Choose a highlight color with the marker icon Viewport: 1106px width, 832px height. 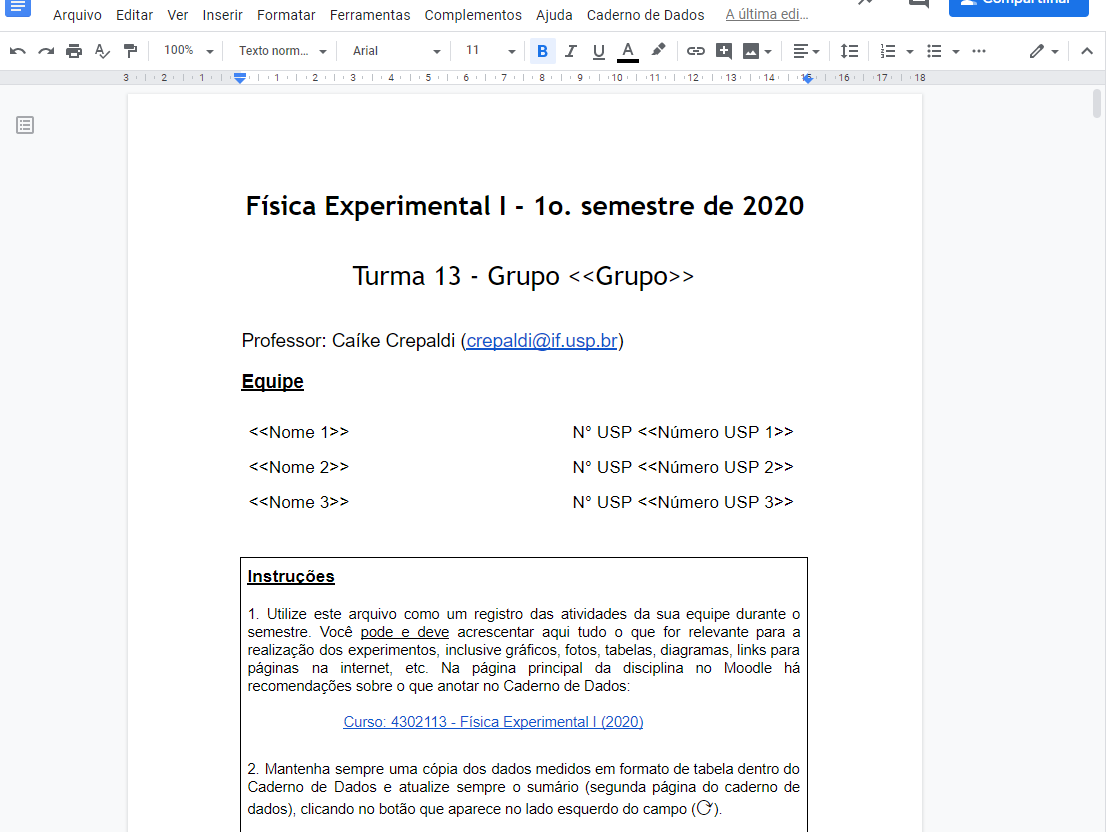pos(658,51)
